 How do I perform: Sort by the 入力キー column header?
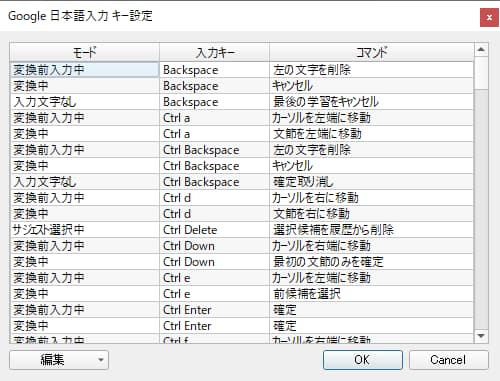point(214,52)
